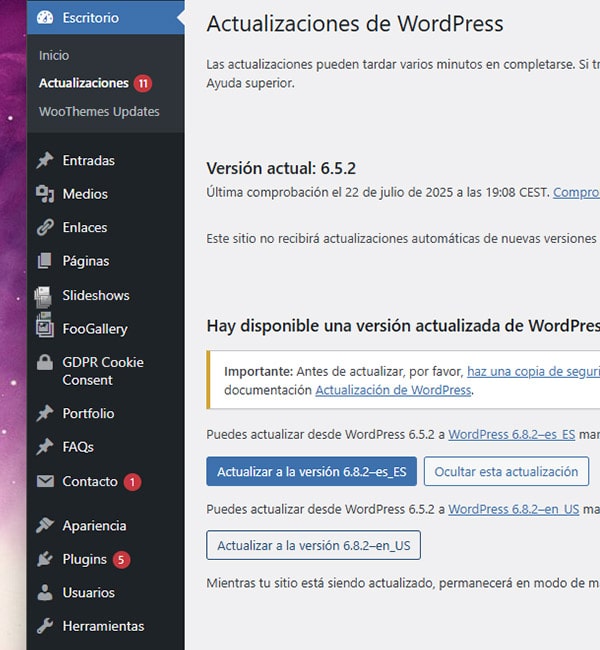This screenshot has width=600, height=650.
Task: Click the Entradas pushpin icon
Action: pyautogui.click(x=45, y=160)
